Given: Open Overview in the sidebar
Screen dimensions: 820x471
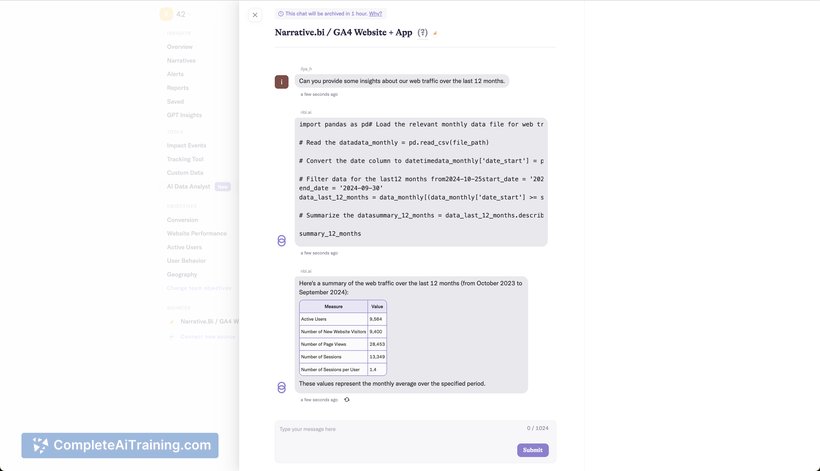Looking at the screenshot, I should tap(179, 47).
